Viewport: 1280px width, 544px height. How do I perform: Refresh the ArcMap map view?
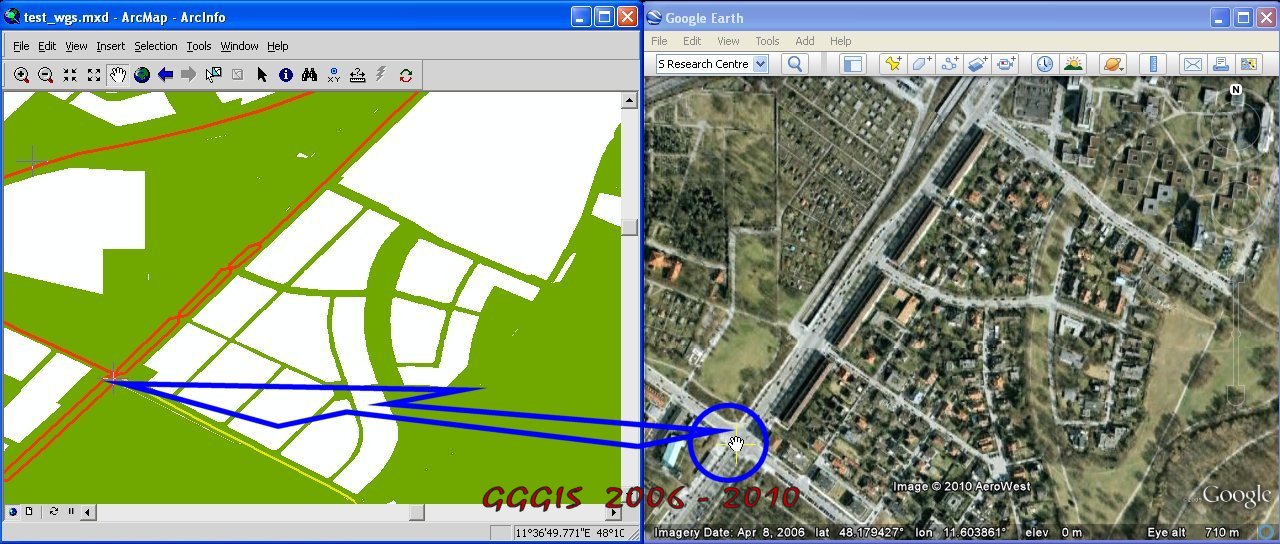tap(54, 512)
